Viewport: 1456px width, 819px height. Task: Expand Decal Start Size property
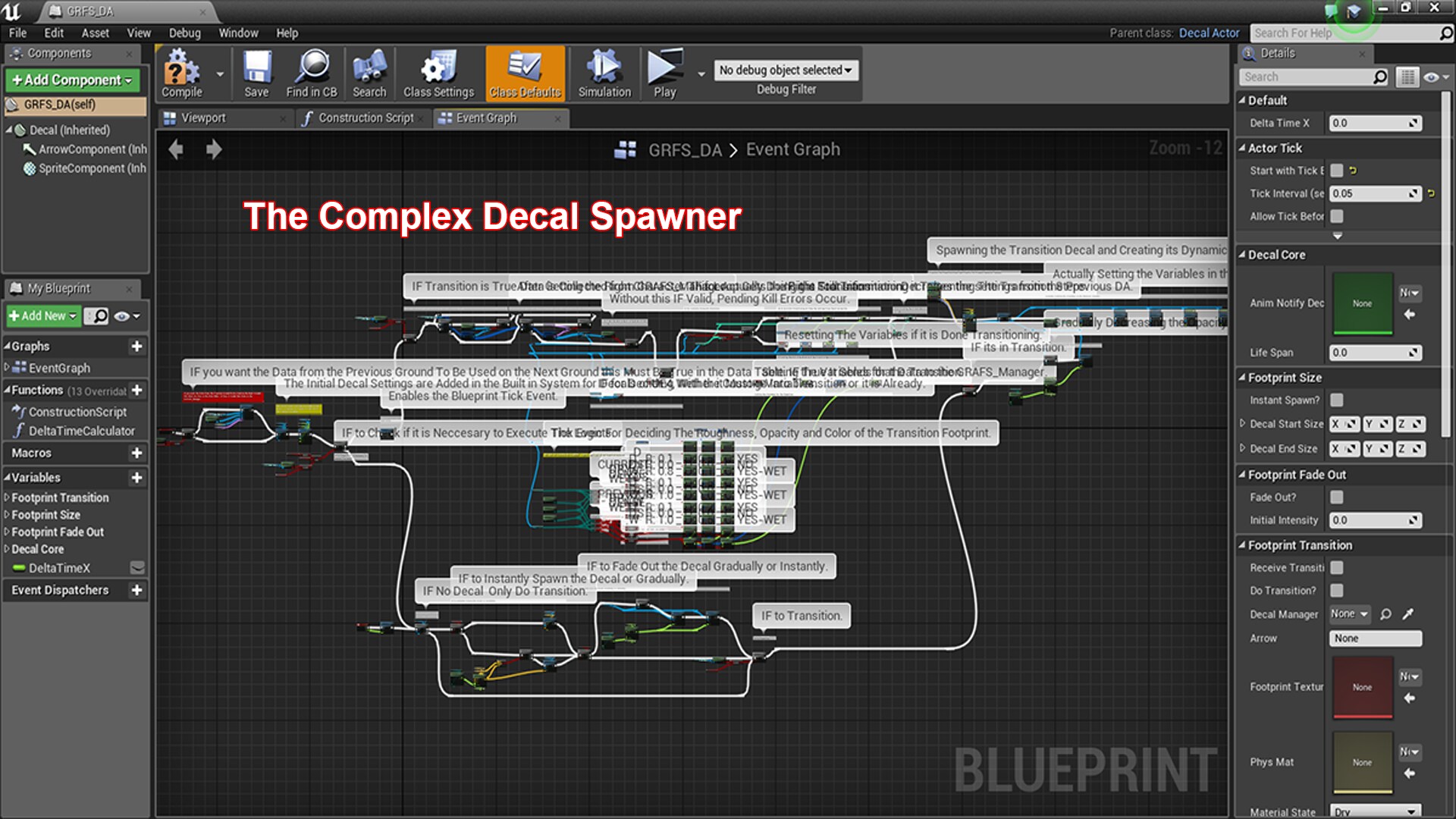pyautogui.click(x=1242, y=423)
